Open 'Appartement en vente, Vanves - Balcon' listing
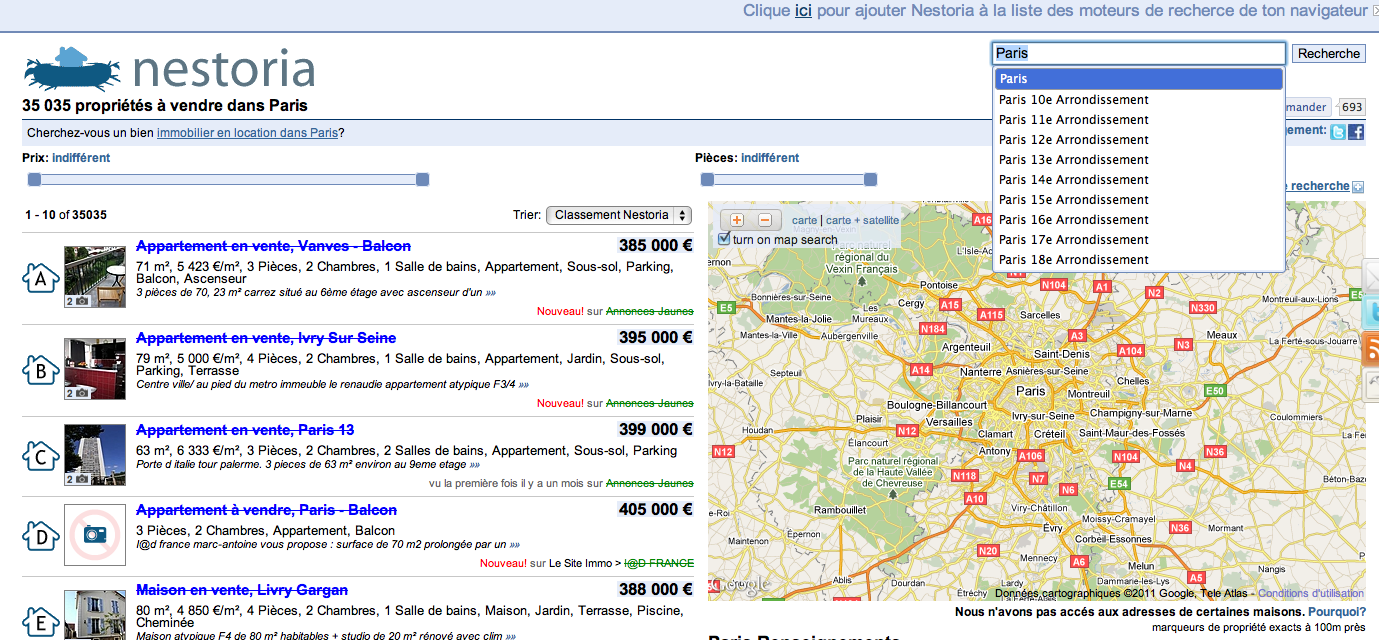The width and height of the screenshot is (1379, 640). coord(273,246)
